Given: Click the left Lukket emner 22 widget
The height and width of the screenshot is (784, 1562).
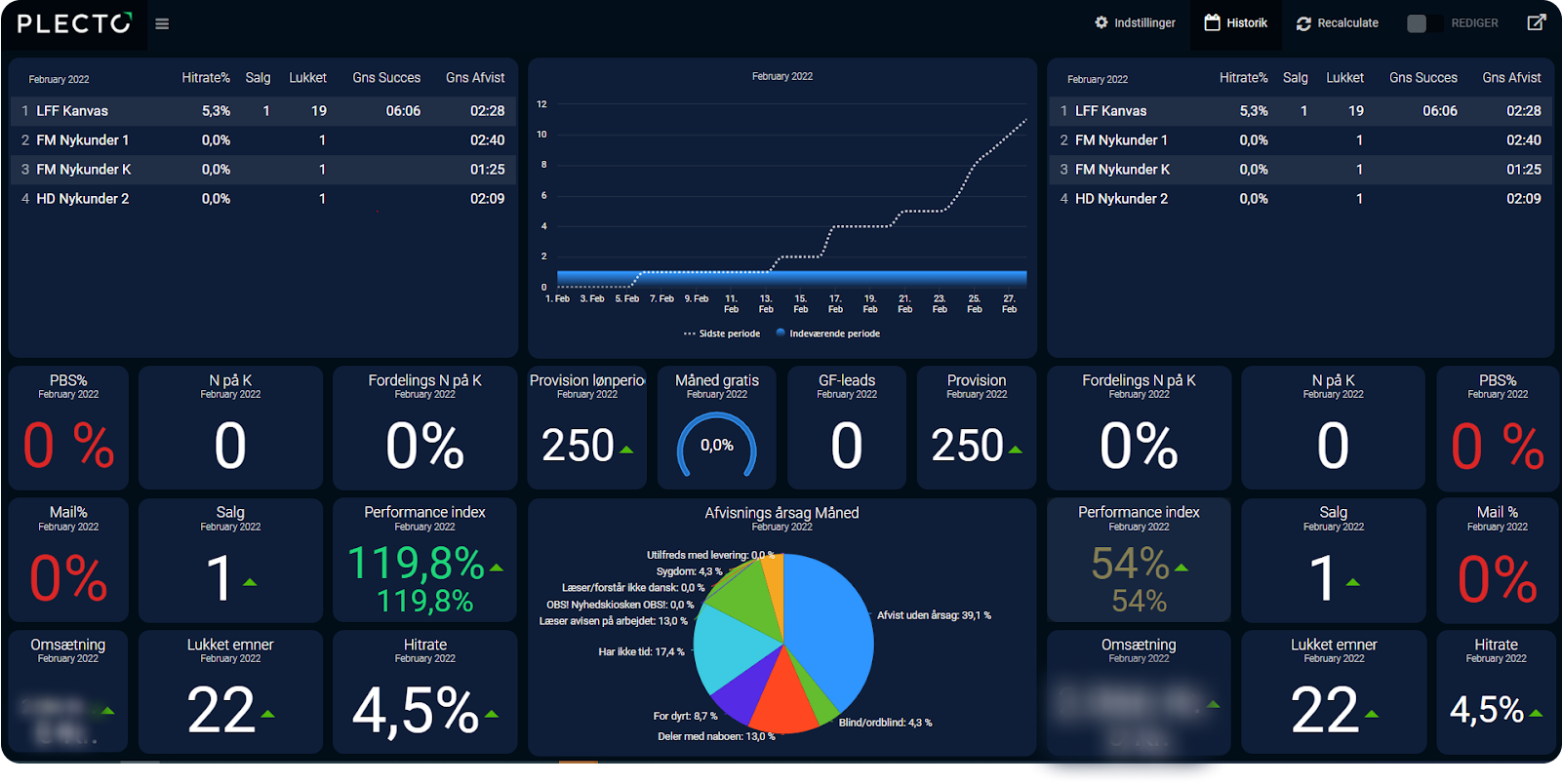Looking at the screenshot, I should [230, 691].
